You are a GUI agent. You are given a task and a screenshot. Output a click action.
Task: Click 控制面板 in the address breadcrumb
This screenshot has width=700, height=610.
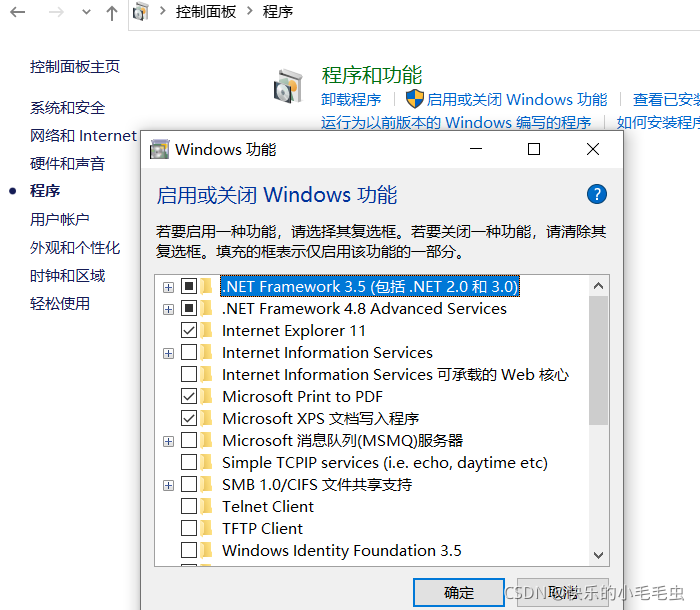click(x=206, y=12)
